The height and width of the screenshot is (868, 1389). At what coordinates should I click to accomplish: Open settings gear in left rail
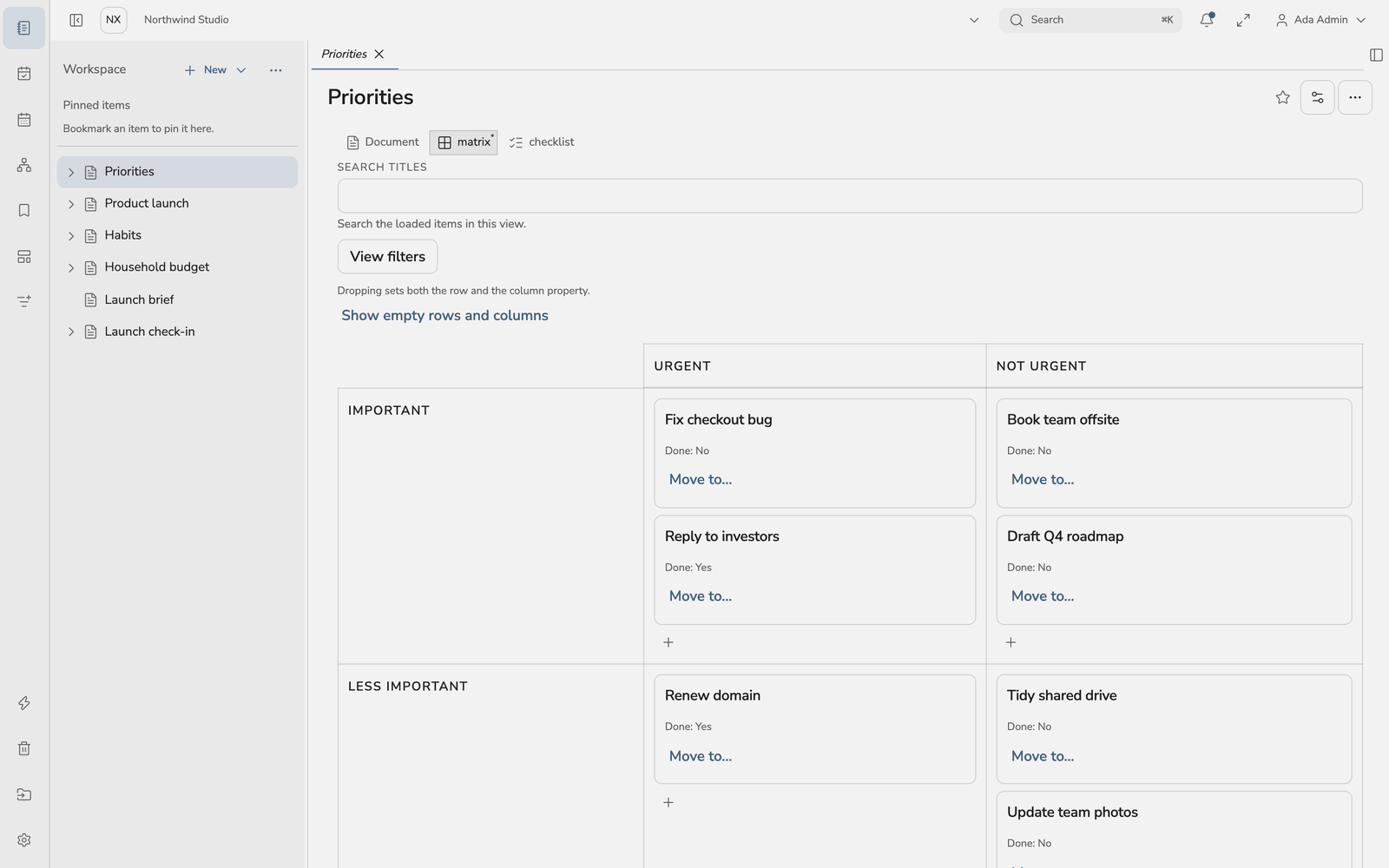(x=24, y=840)
